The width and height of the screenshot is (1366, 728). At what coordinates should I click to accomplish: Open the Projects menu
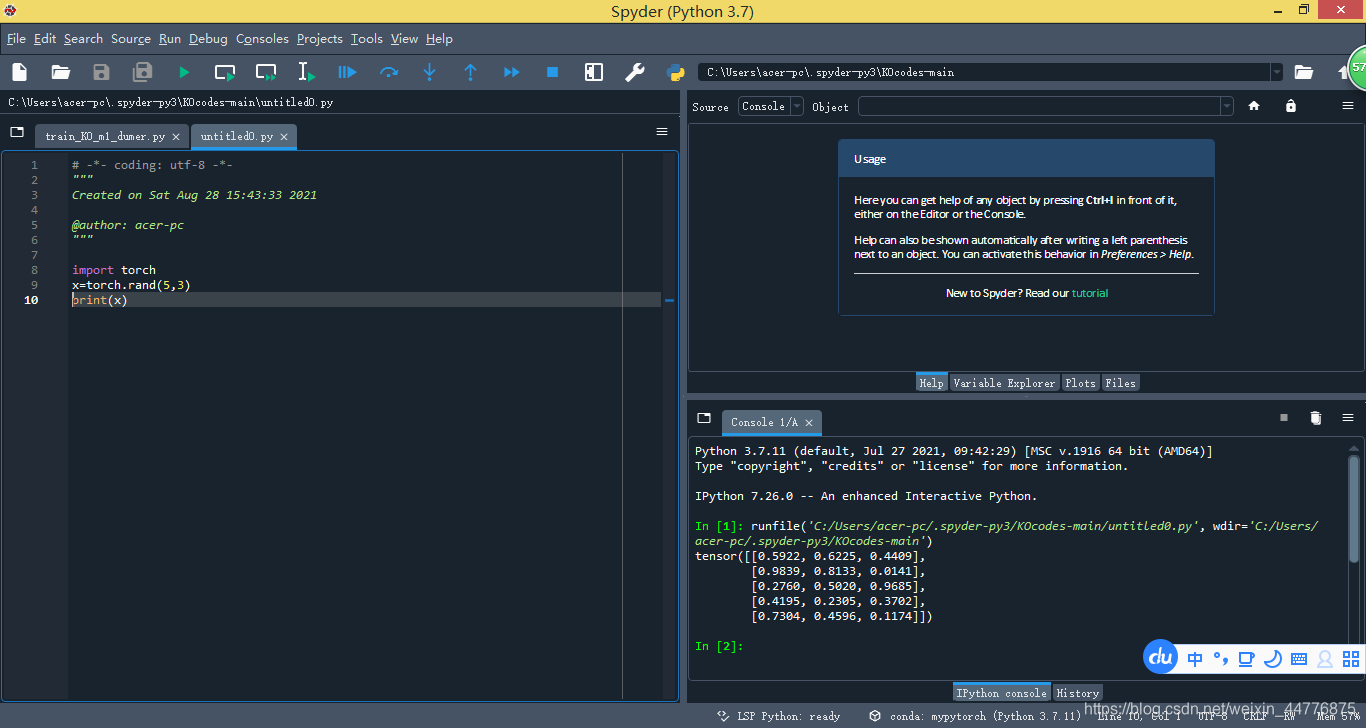[319, 39]
